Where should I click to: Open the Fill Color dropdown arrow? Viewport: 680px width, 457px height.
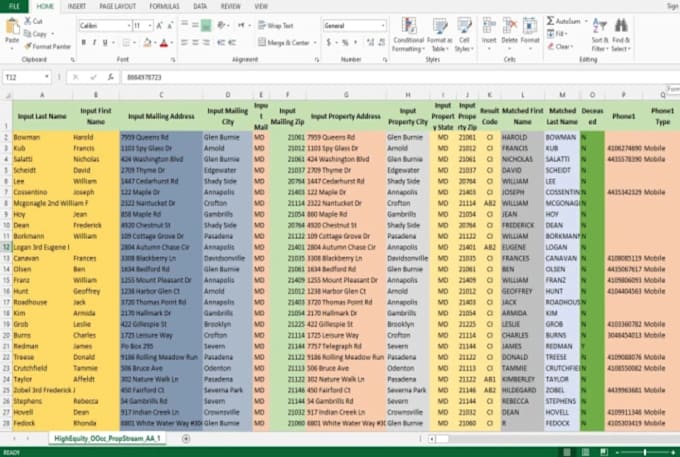[155, 42]
